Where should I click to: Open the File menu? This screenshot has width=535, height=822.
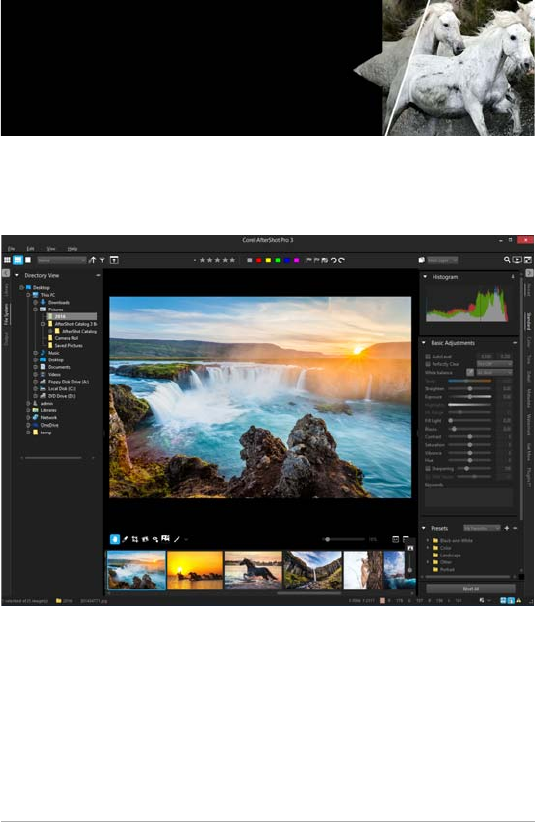pos(12,248)
